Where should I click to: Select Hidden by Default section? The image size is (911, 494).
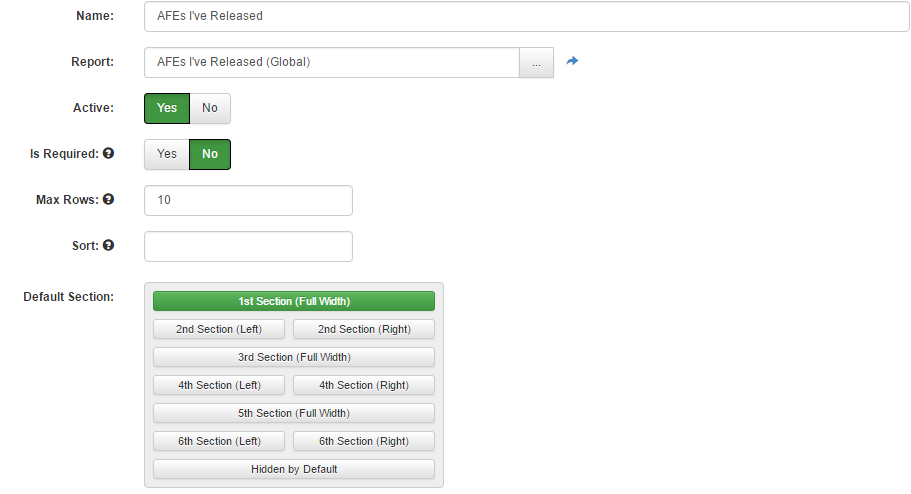294,469
